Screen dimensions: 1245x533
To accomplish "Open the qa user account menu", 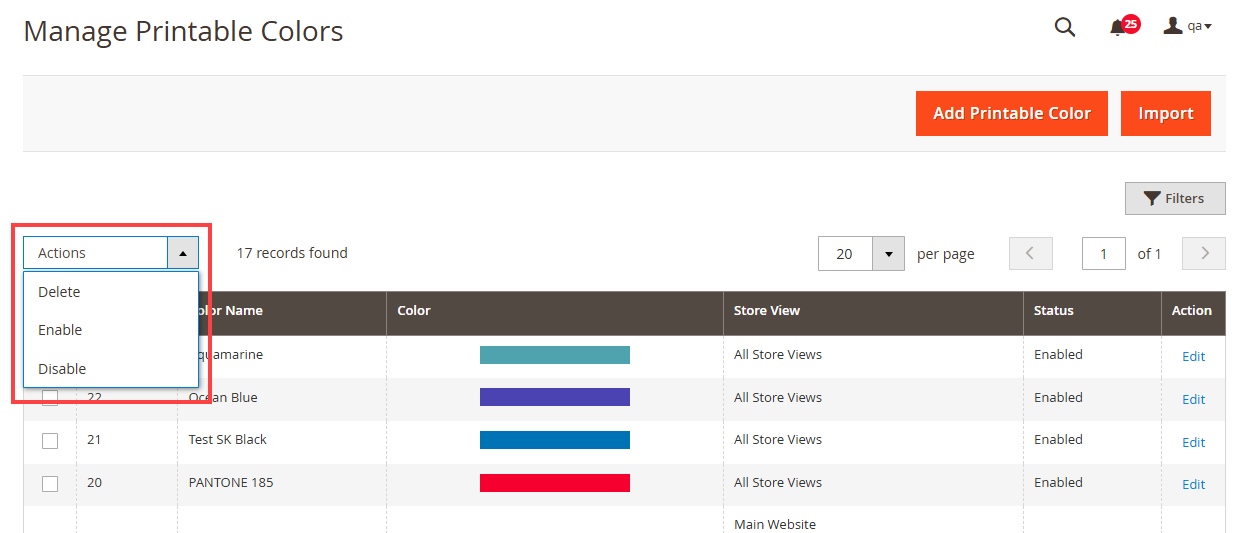I will coord(1187,27).
